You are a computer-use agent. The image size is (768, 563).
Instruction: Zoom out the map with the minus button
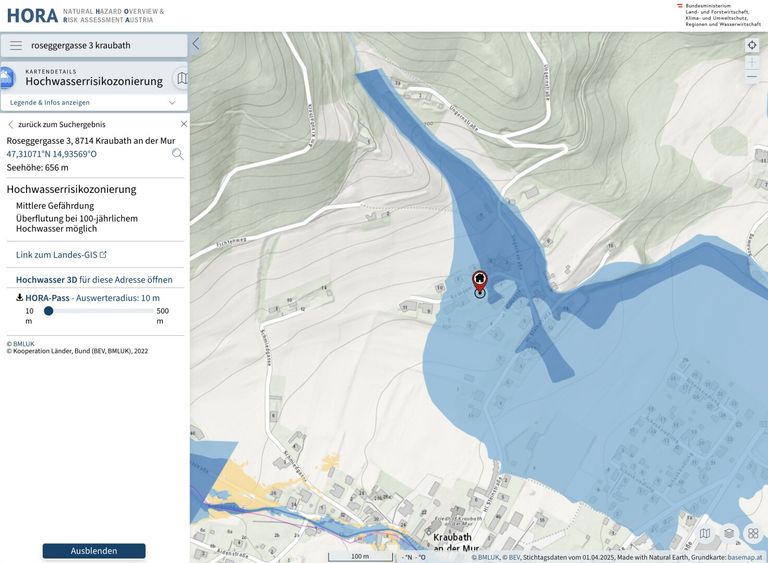pyautogui.click(x=752, y=77)
